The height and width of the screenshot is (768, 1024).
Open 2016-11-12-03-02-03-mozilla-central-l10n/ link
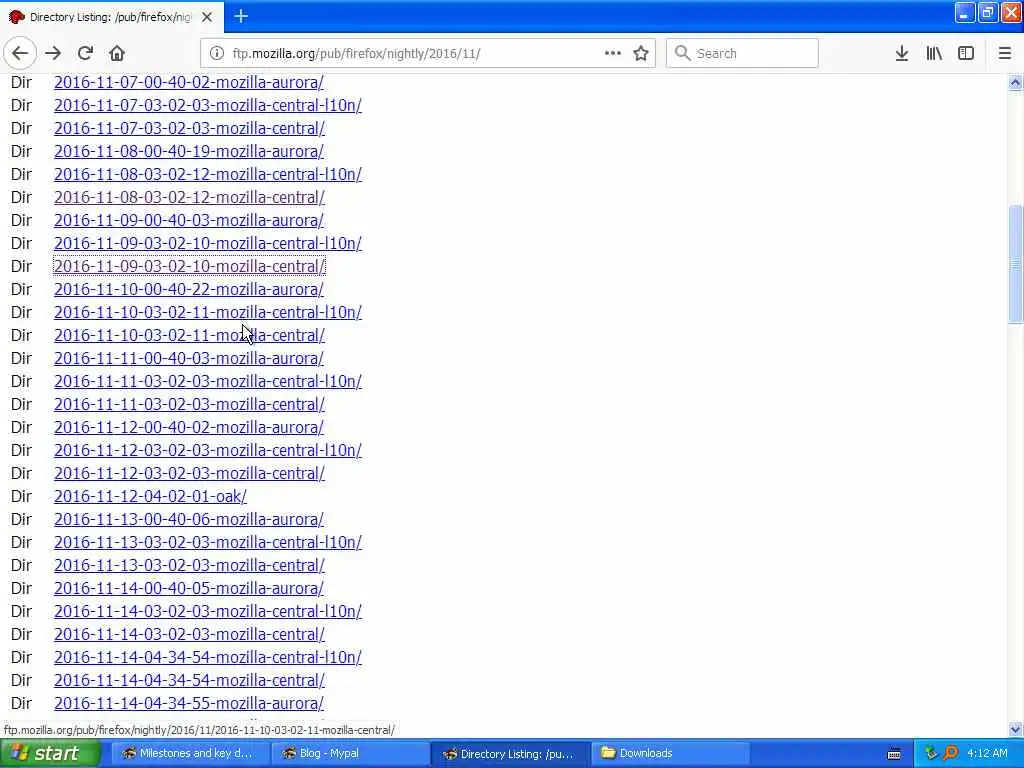tap(208, 450)
